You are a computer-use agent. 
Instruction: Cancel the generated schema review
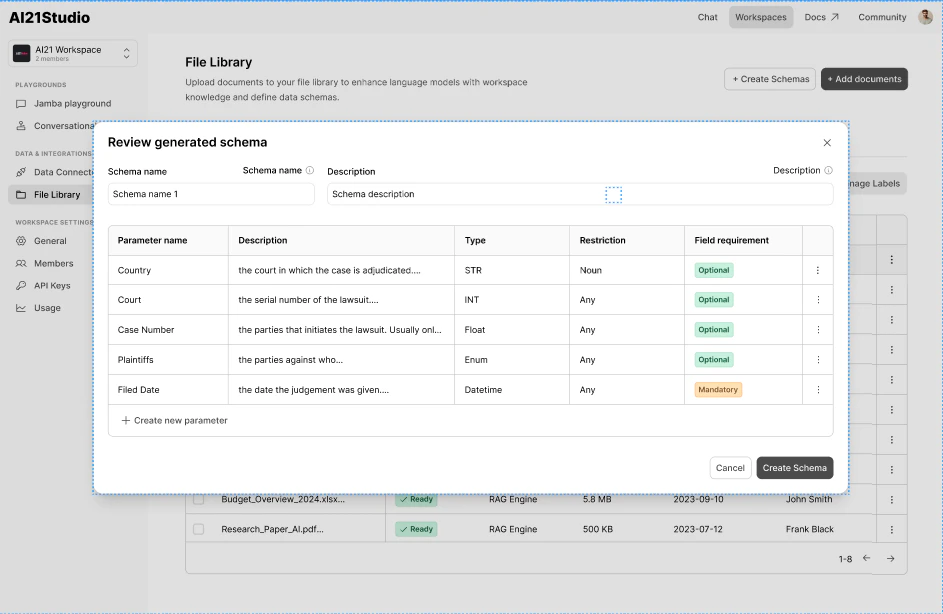(730, 467)
